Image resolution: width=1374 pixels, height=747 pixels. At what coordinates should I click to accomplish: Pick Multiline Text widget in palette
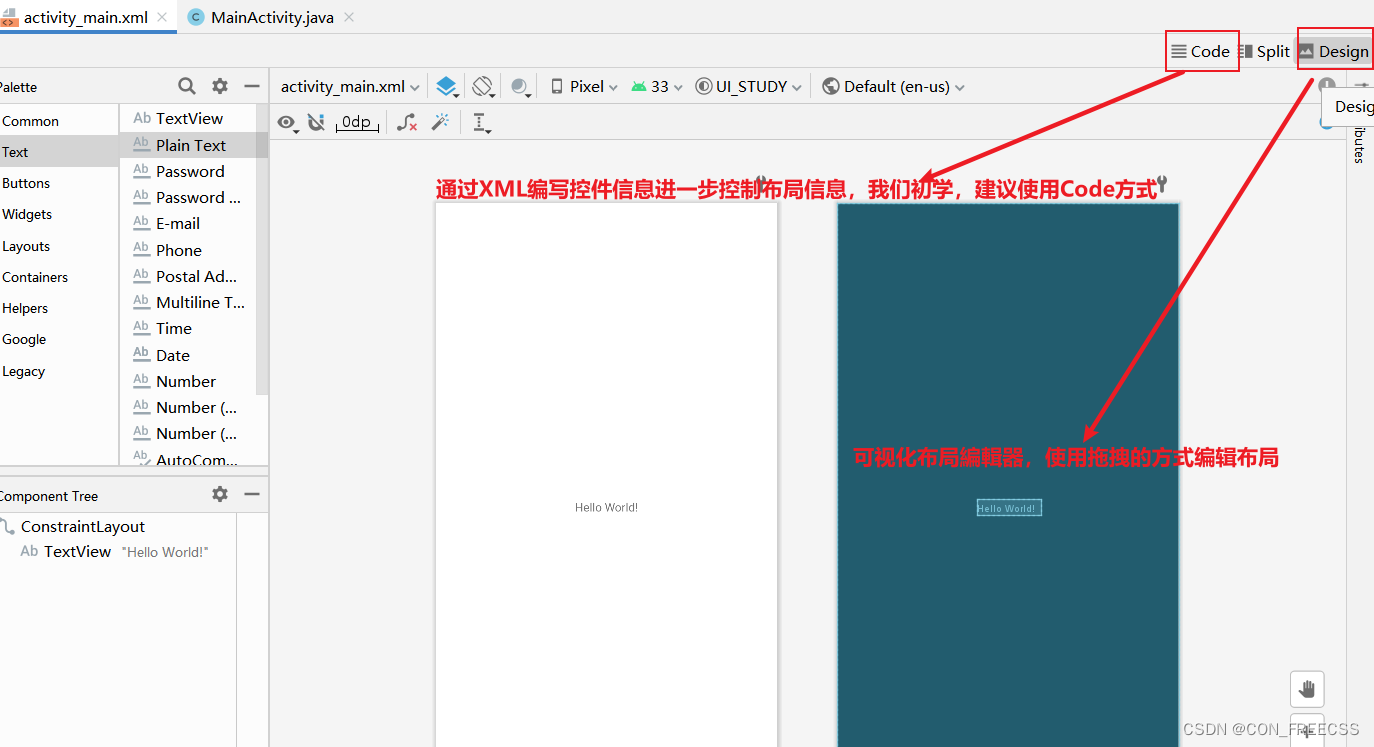click(x=188, y=302)
